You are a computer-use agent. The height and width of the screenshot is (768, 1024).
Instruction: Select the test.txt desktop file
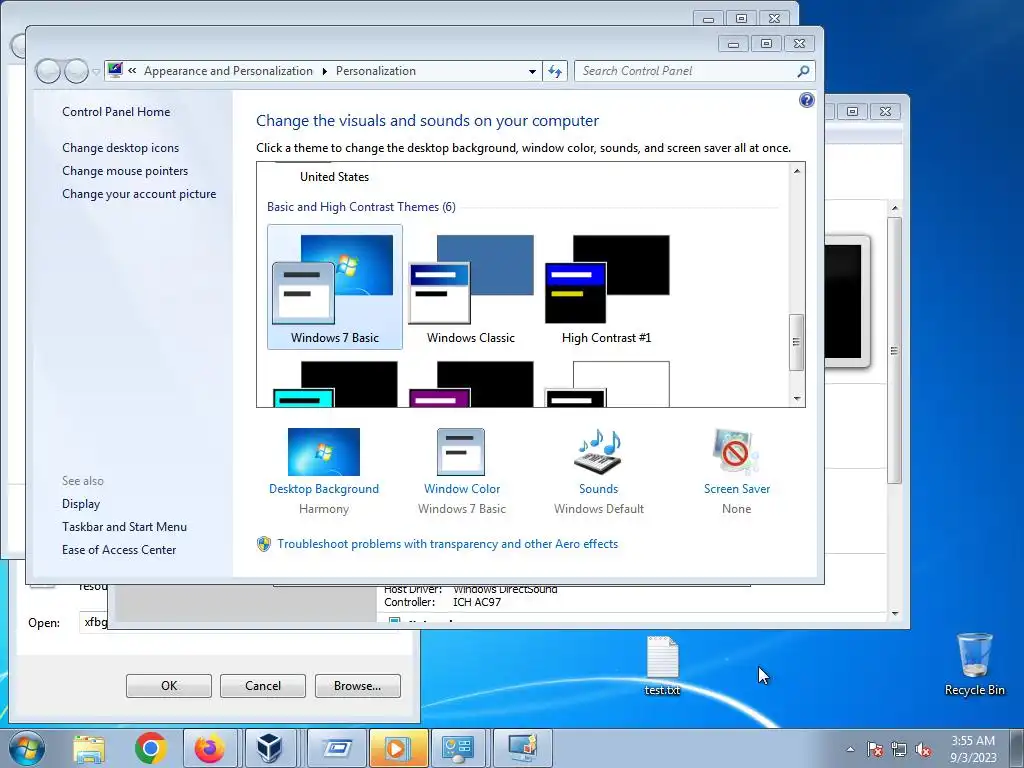(662, 666)
